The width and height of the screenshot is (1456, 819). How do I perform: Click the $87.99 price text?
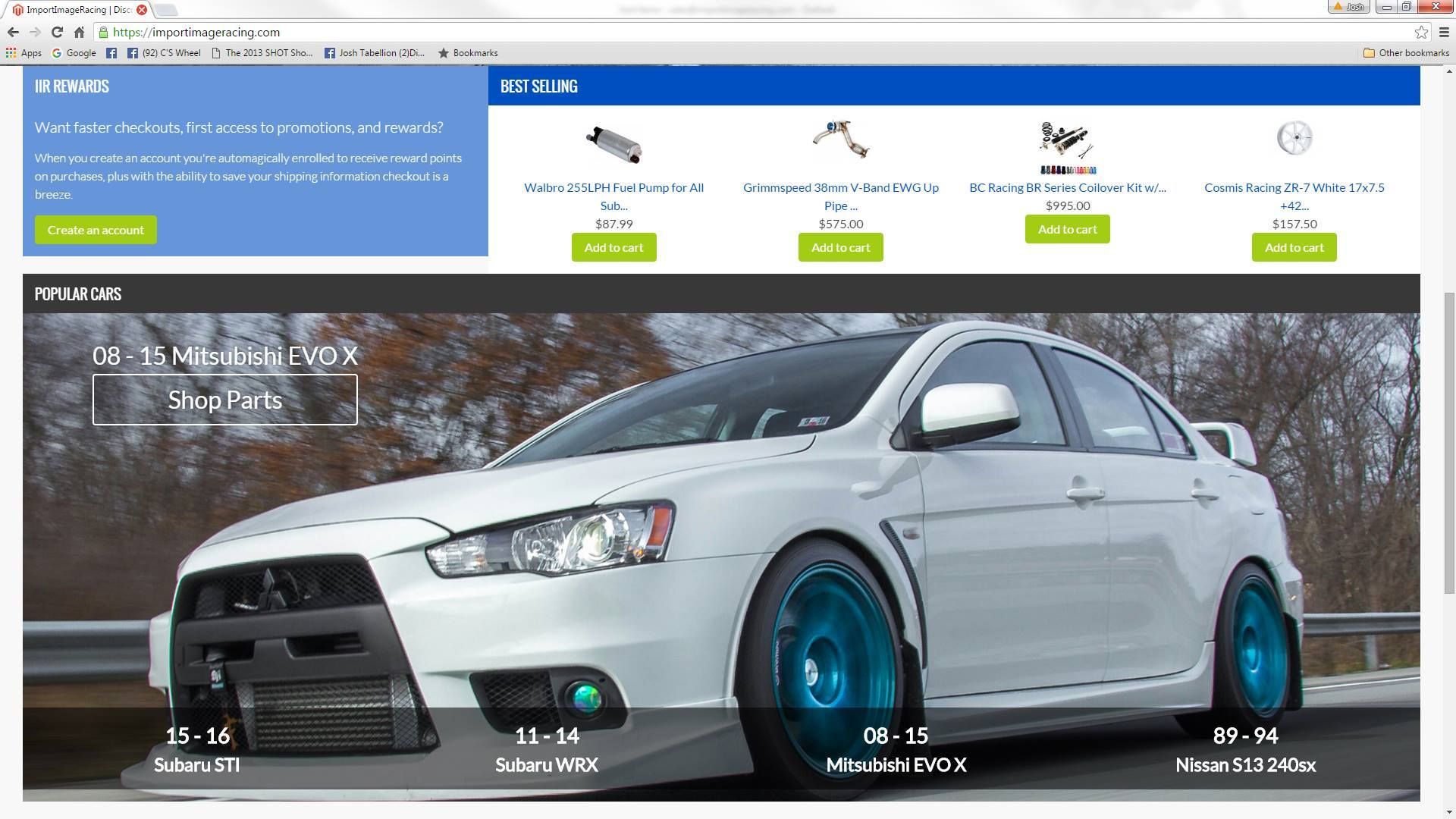(613, 224)
